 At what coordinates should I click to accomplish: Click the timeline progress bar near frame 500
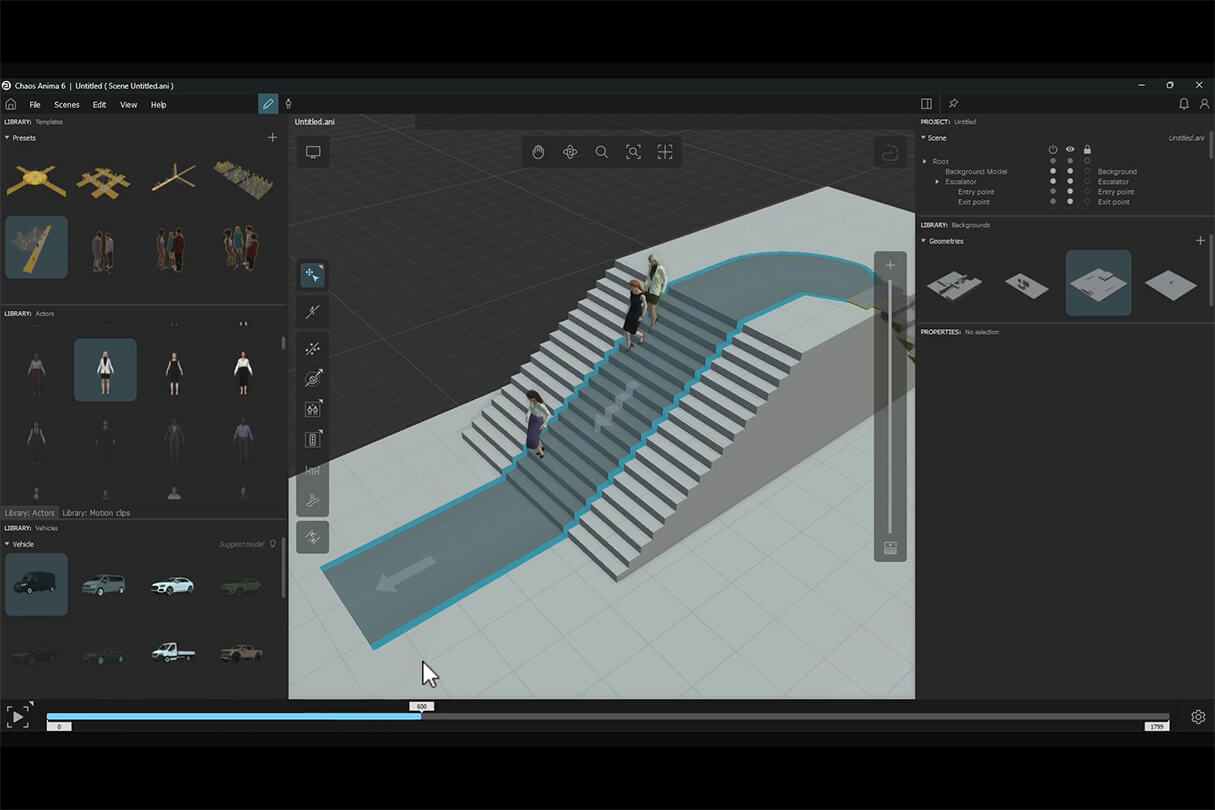pyautogui.click(x=421, y=716)
